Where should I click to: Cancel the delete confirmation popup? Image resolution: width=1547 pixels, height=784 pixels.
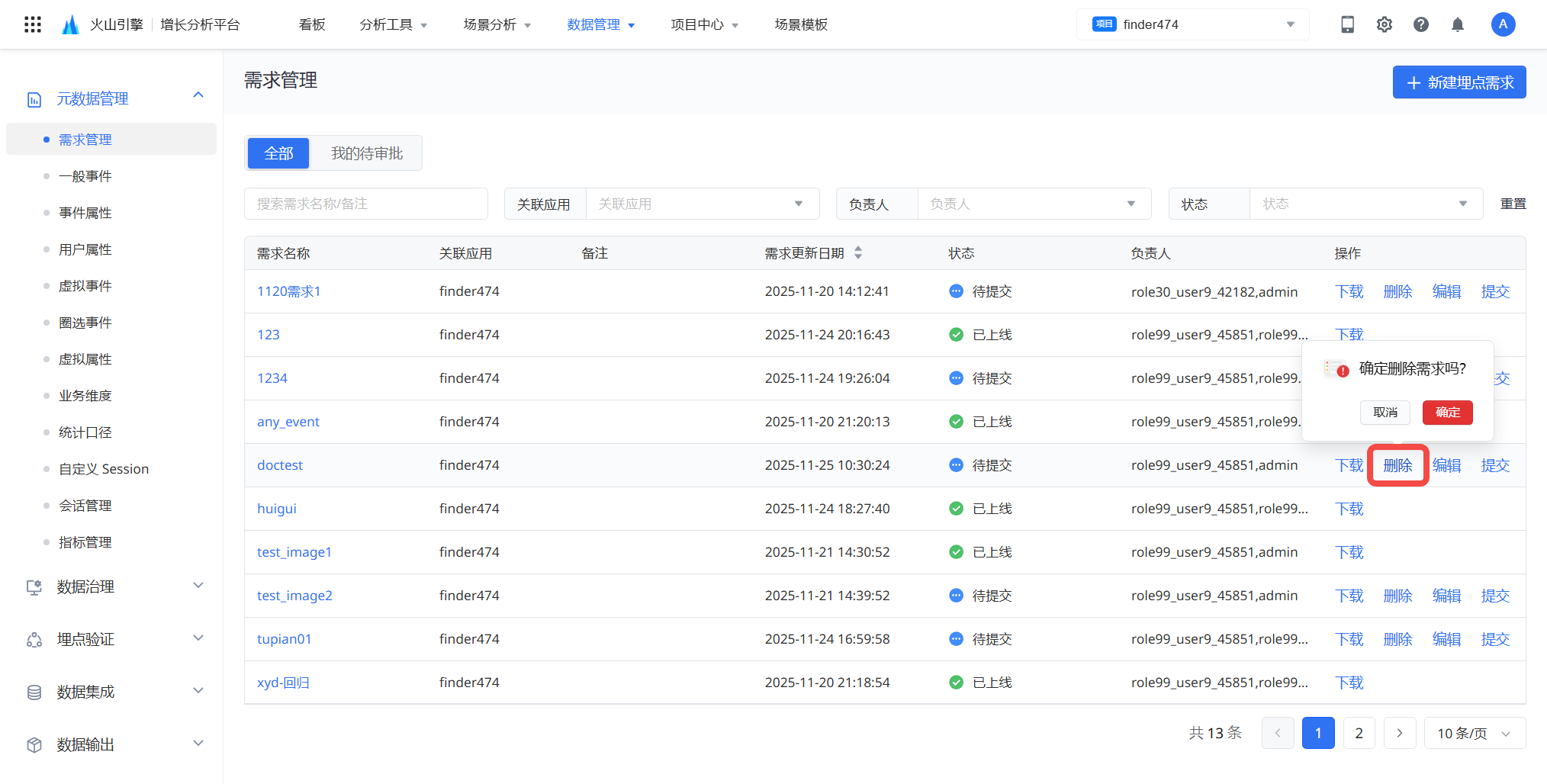(1385, 413)
